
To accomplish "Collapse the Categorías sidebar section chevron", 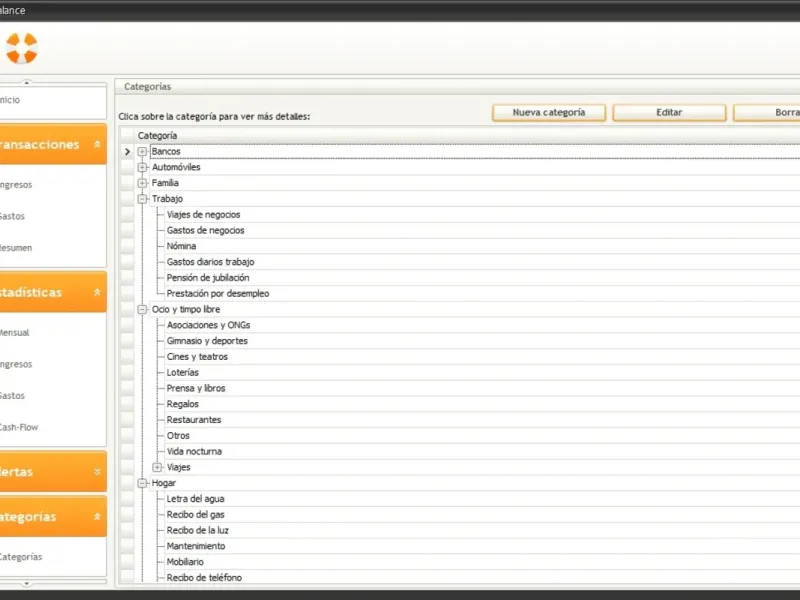I will (x=97, y=516).
